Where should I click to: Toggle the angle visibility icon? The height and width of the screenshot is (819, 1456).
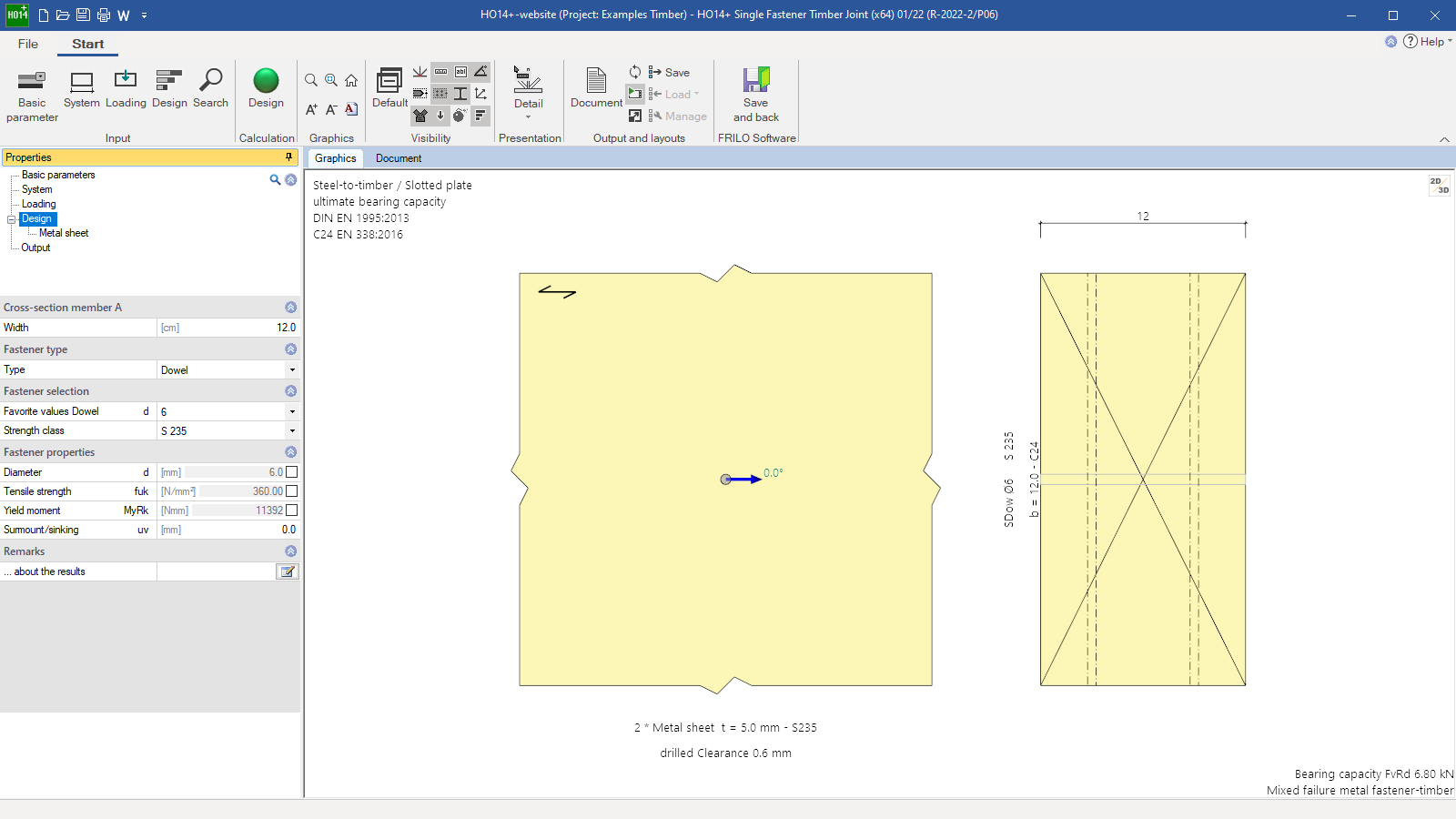point(480,71)
